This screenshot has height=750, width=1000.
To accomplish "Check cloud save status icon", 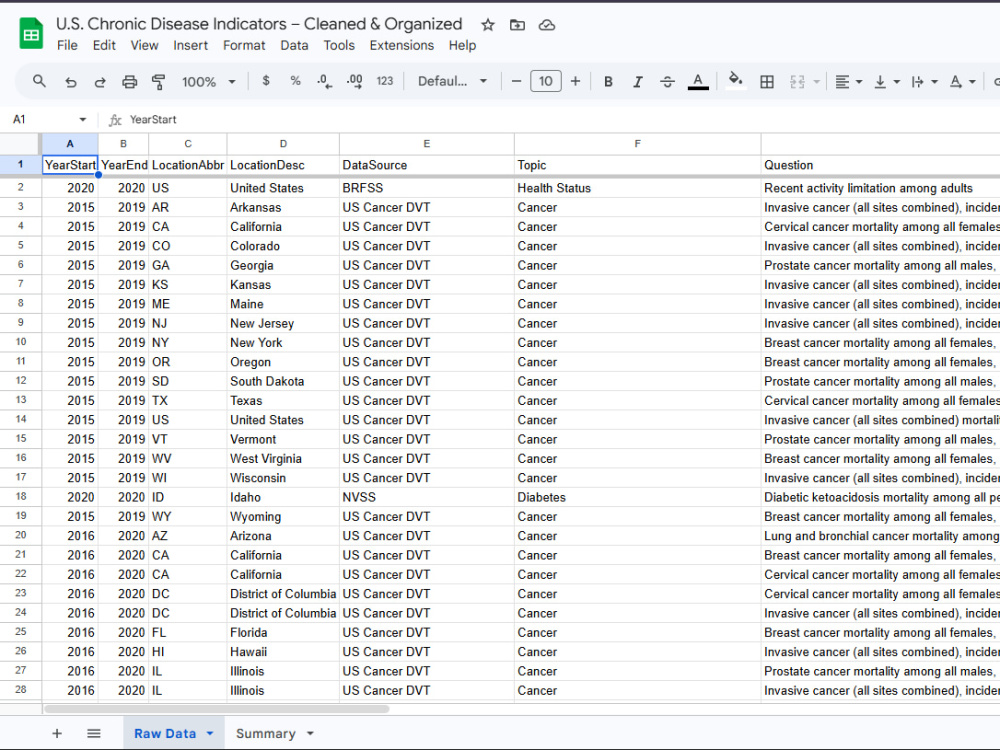I will pos(547,25).
